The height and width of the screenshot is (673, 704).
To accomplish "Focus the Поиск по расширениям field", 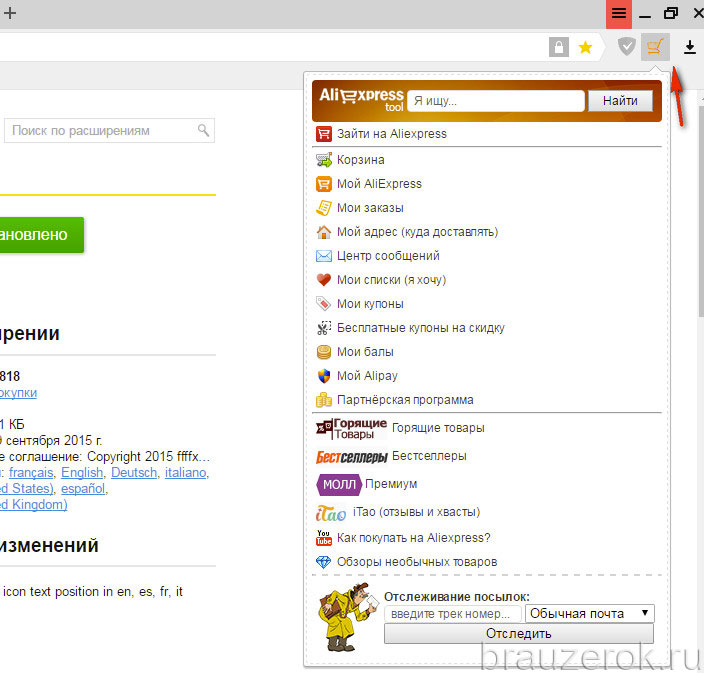I will [x=109, y=131].
